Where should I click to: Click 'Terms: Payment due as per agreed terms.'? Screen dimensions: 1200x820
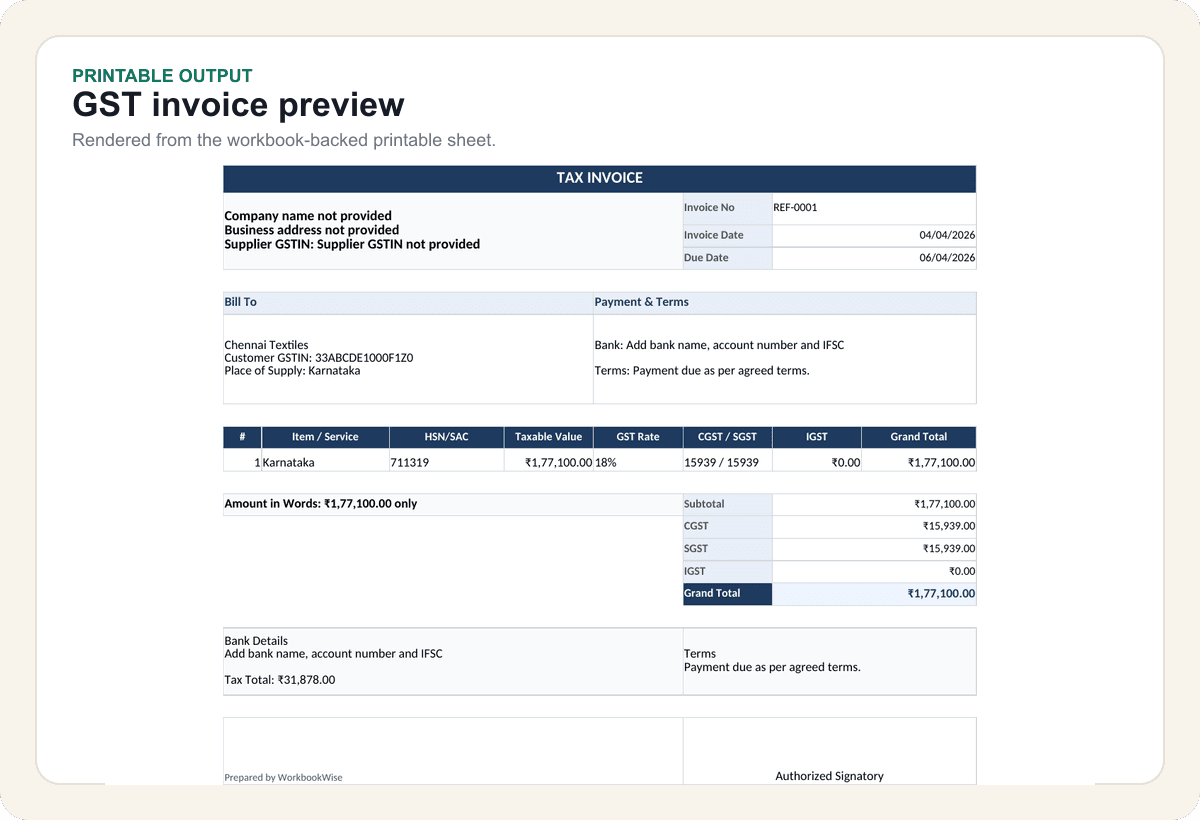click(x=702, y=371)
